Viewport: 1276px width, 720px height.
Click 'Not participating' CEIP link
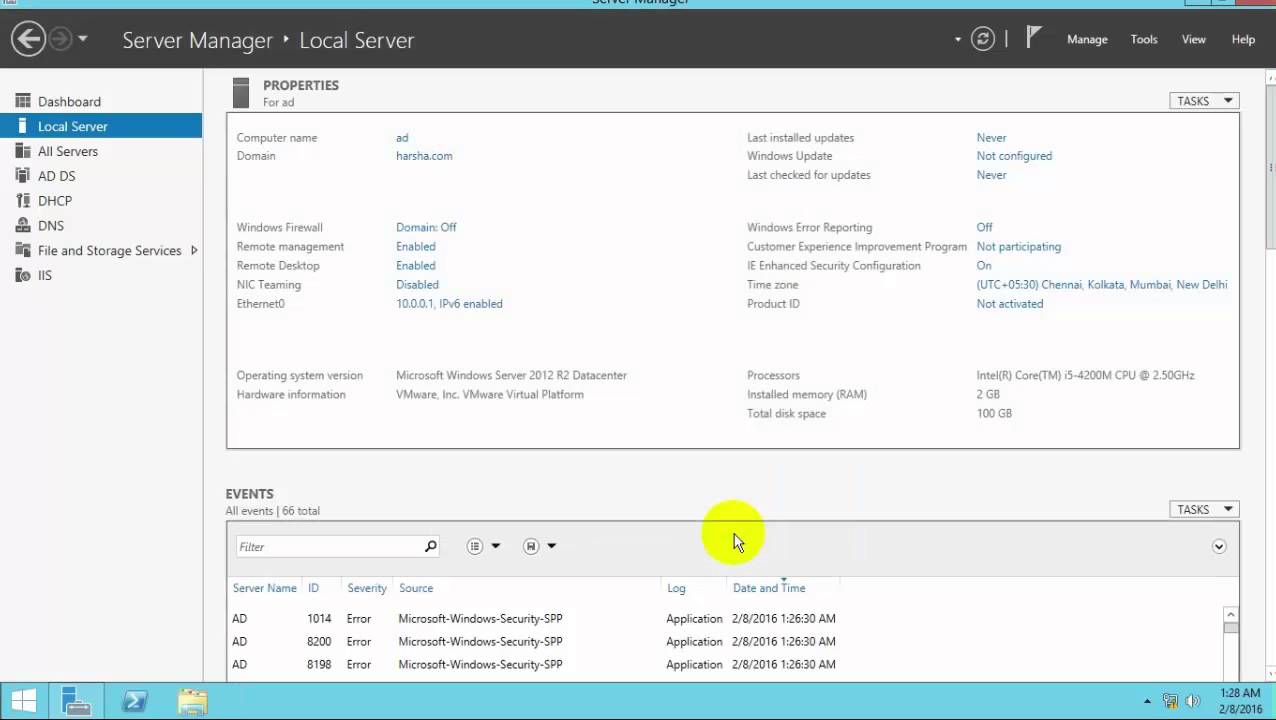click(x=1019, y=246)
